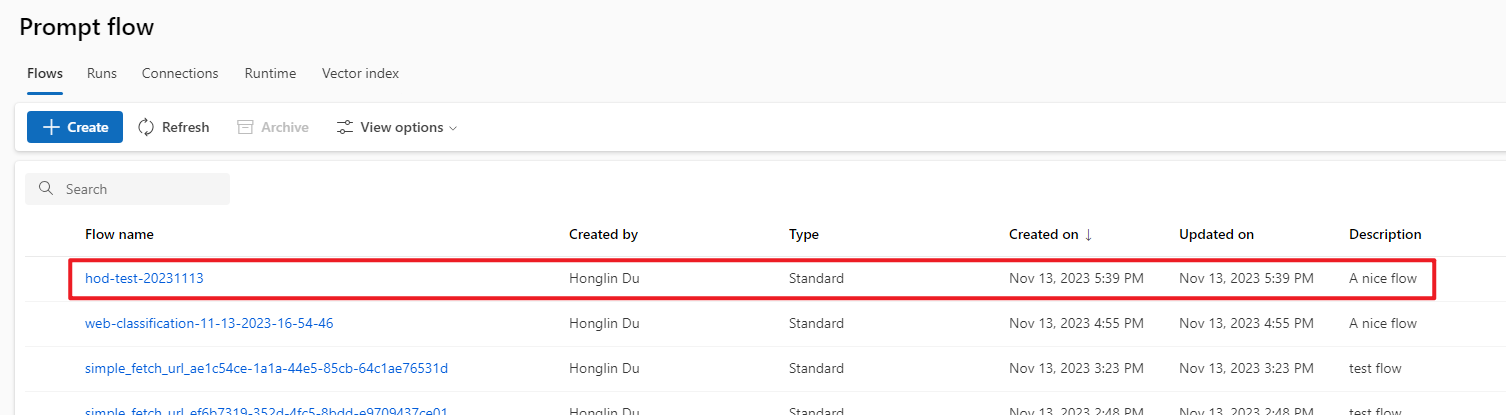Expand the View options chevron
The width and height of the screenshot is (1506, 415).
click(453, 128)
